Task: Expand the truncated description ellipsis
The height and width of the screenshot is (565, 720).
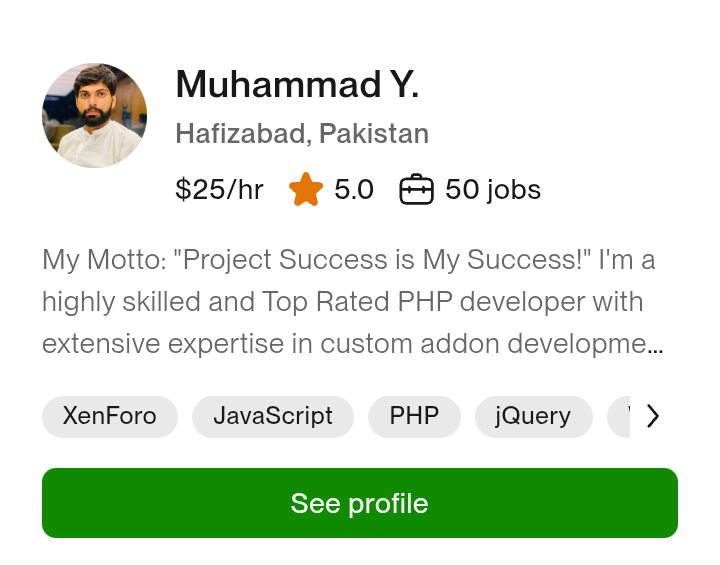Action: click(x=656, y=346)
